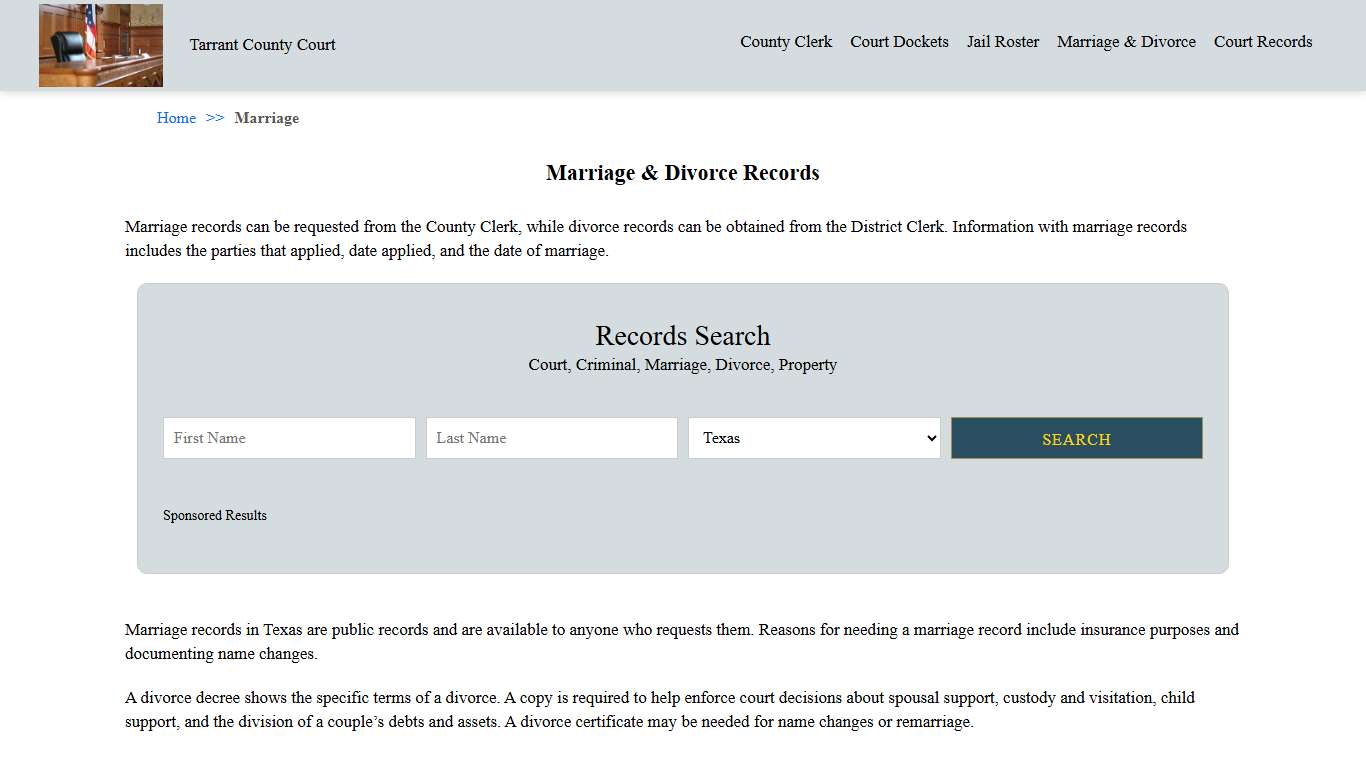Click paragraph starting 'A divorce decree shows'
This screenshot has width=1366, height=768.
[660, 710]
